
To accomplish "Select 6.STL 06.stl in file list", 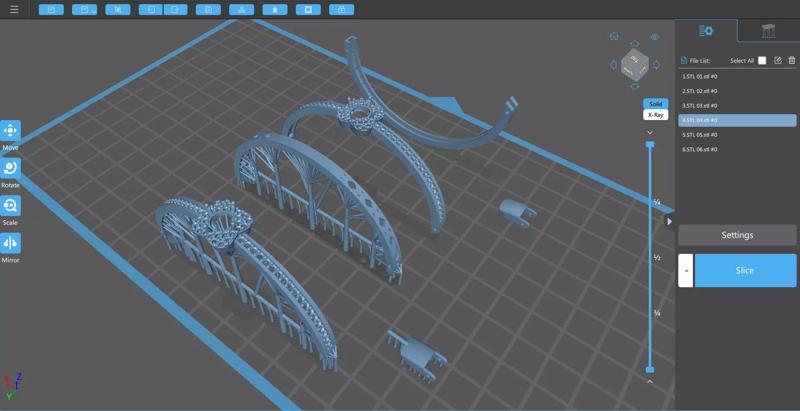I will (x=737, y=149).
